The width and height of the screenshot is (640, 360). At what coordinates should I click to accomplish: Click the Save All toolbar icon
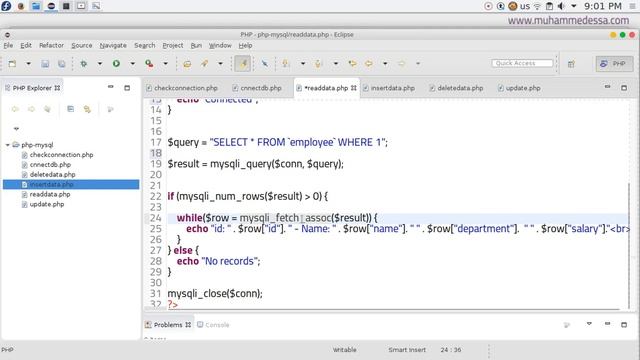click(61, 64)
